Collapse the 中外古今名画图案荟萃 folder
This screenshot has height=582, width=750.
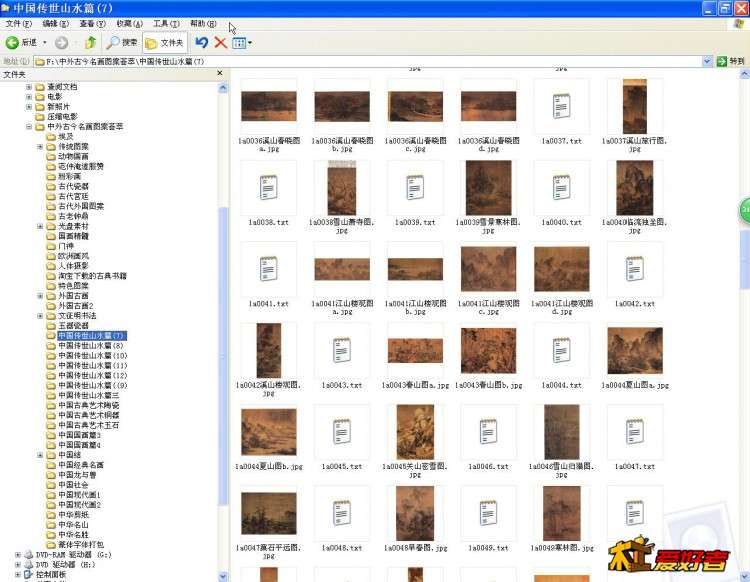(29, 127)
